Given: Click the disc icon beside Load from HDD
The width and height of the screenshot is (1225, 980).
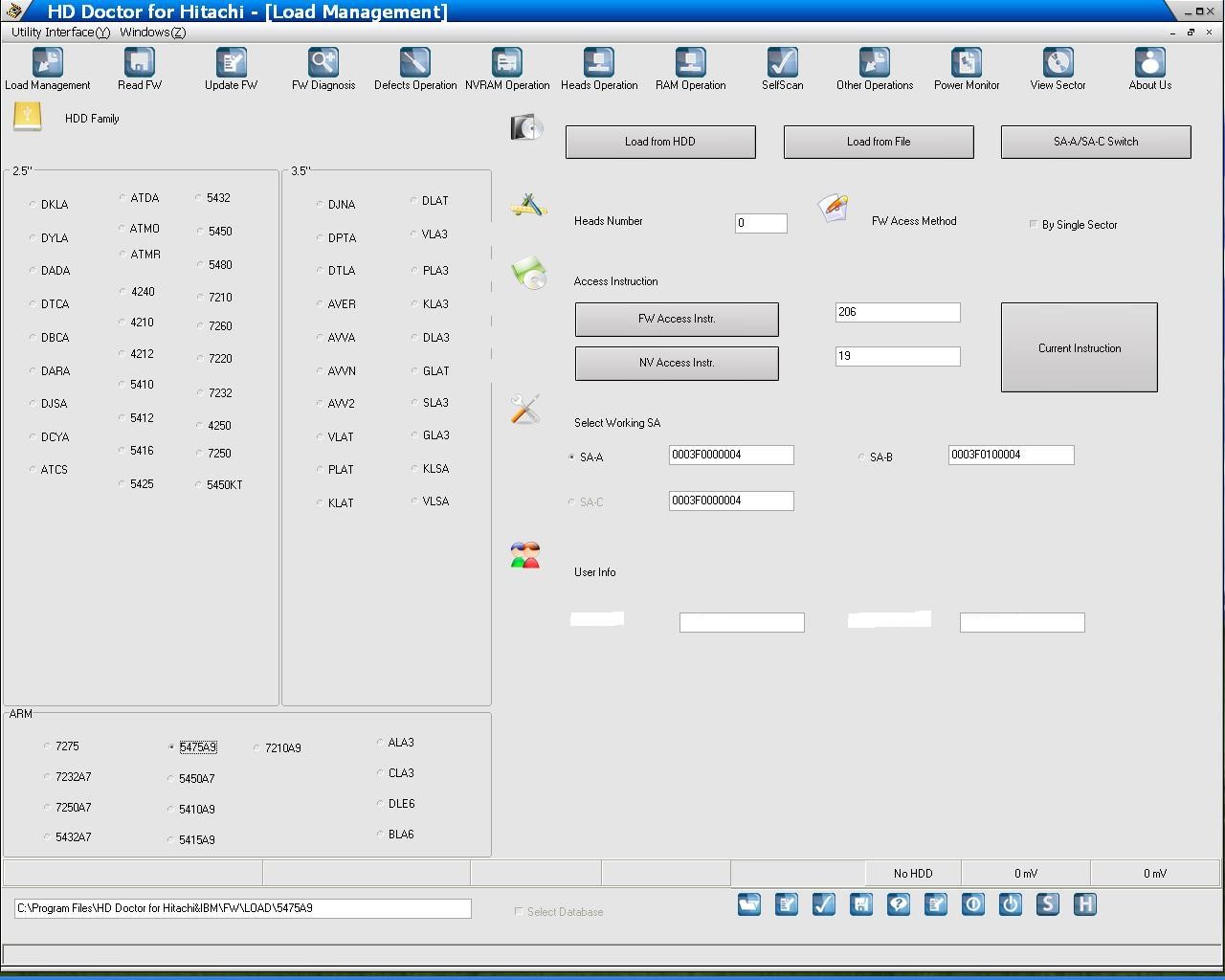Looking at the screenshot, I should [526, 127].
